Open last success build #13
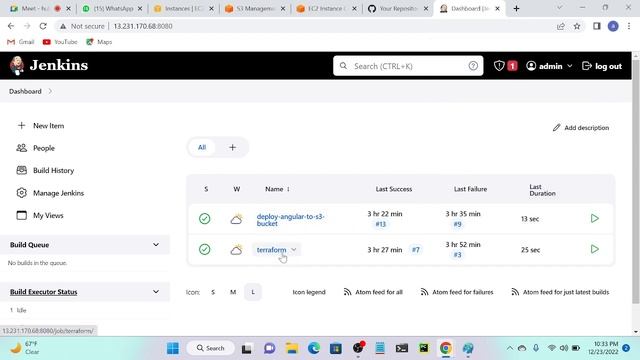Image resolution: width=640 pixels, height=360 pixels. 380,224
